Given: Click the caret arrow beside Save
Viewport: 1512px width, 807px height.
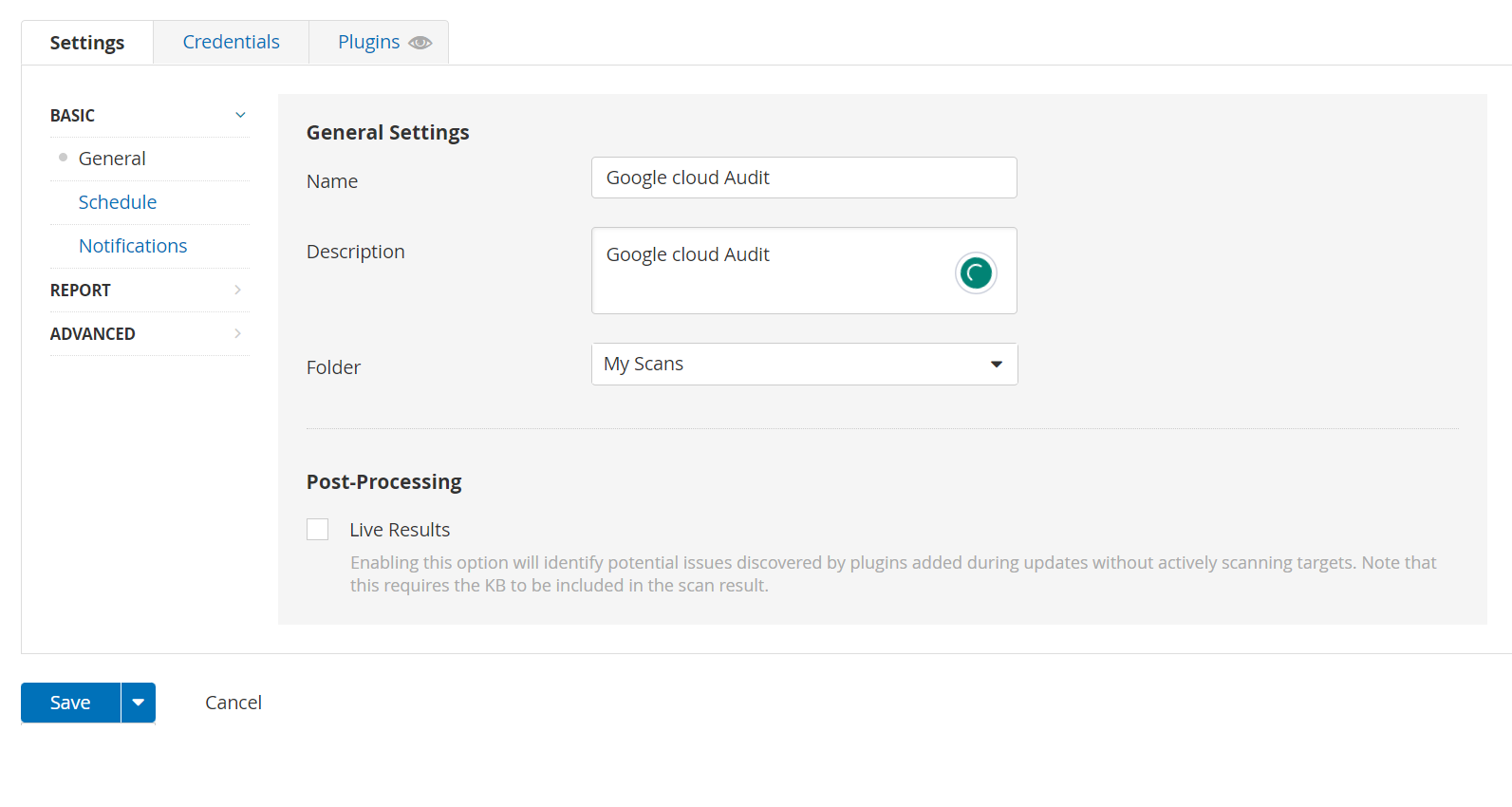Looking at the screenshot, I should [x=139, y=703].
